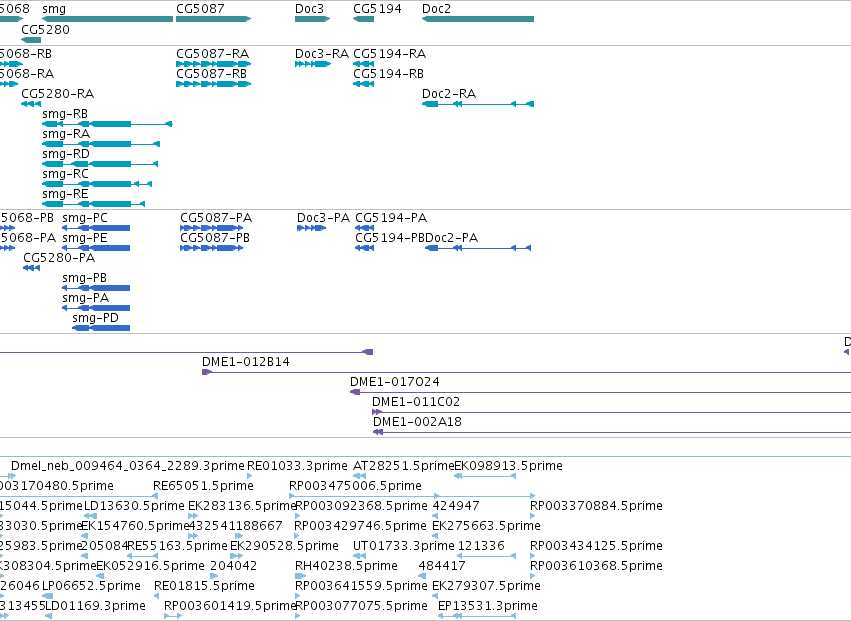Open the CG5280-RA transcript label
Image resolution: width=851 pixels, height=621 pixels.
coord(58,93)
